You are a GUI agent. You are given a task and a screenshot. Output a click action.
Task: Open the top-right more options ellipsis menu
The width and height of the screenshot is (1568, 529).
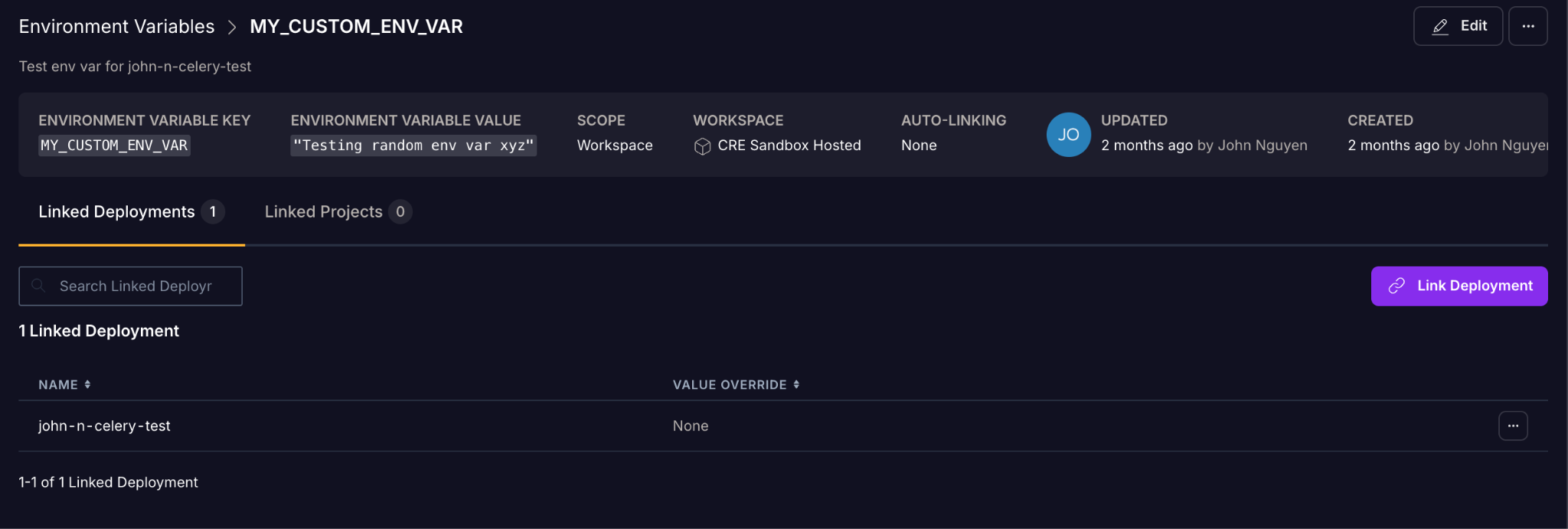(1527, 26)
